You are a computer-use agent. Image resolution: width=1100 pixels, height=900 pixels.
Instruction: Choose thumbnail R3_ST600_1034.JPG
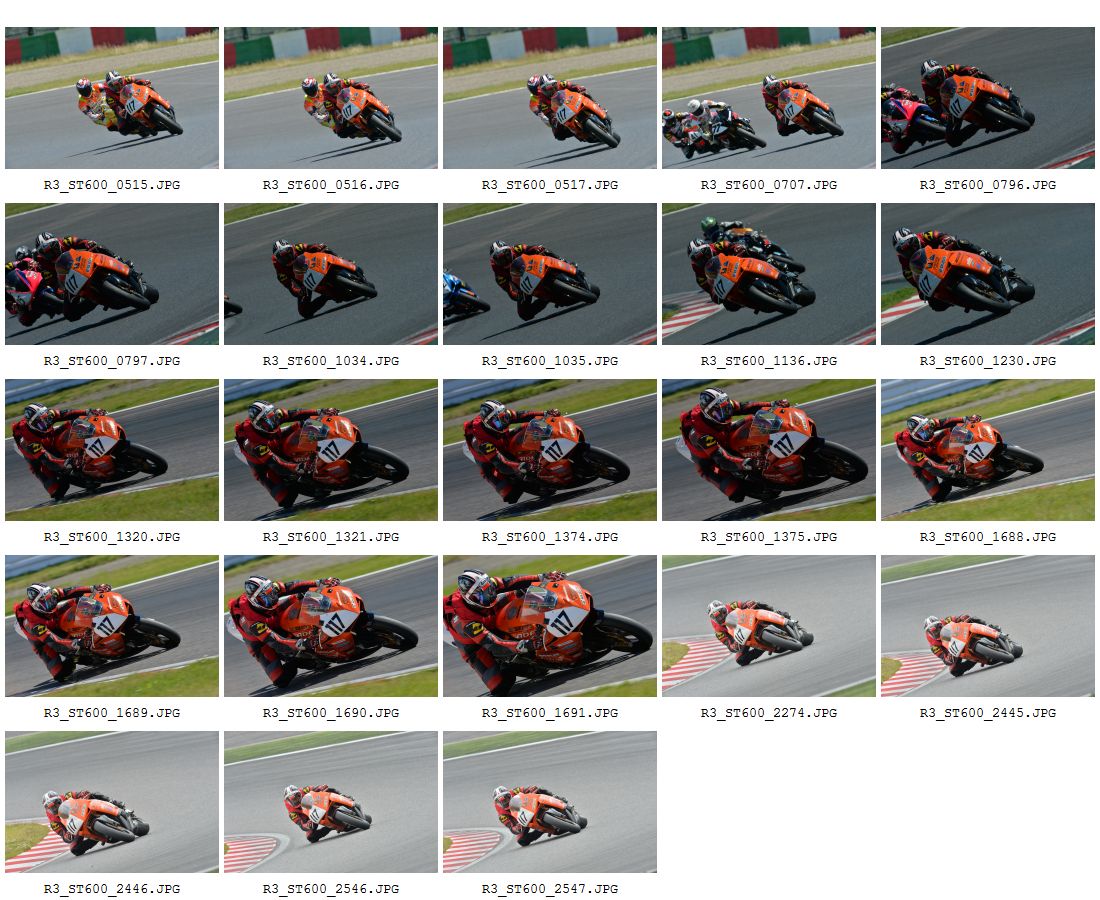331,274
